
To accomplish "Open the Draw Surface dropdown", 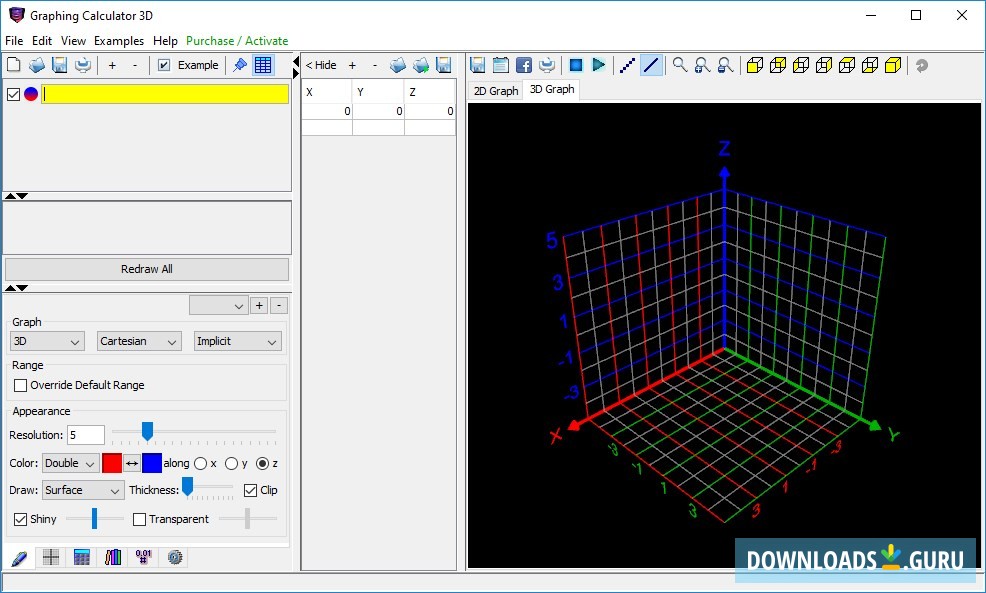I will (83, 490).
